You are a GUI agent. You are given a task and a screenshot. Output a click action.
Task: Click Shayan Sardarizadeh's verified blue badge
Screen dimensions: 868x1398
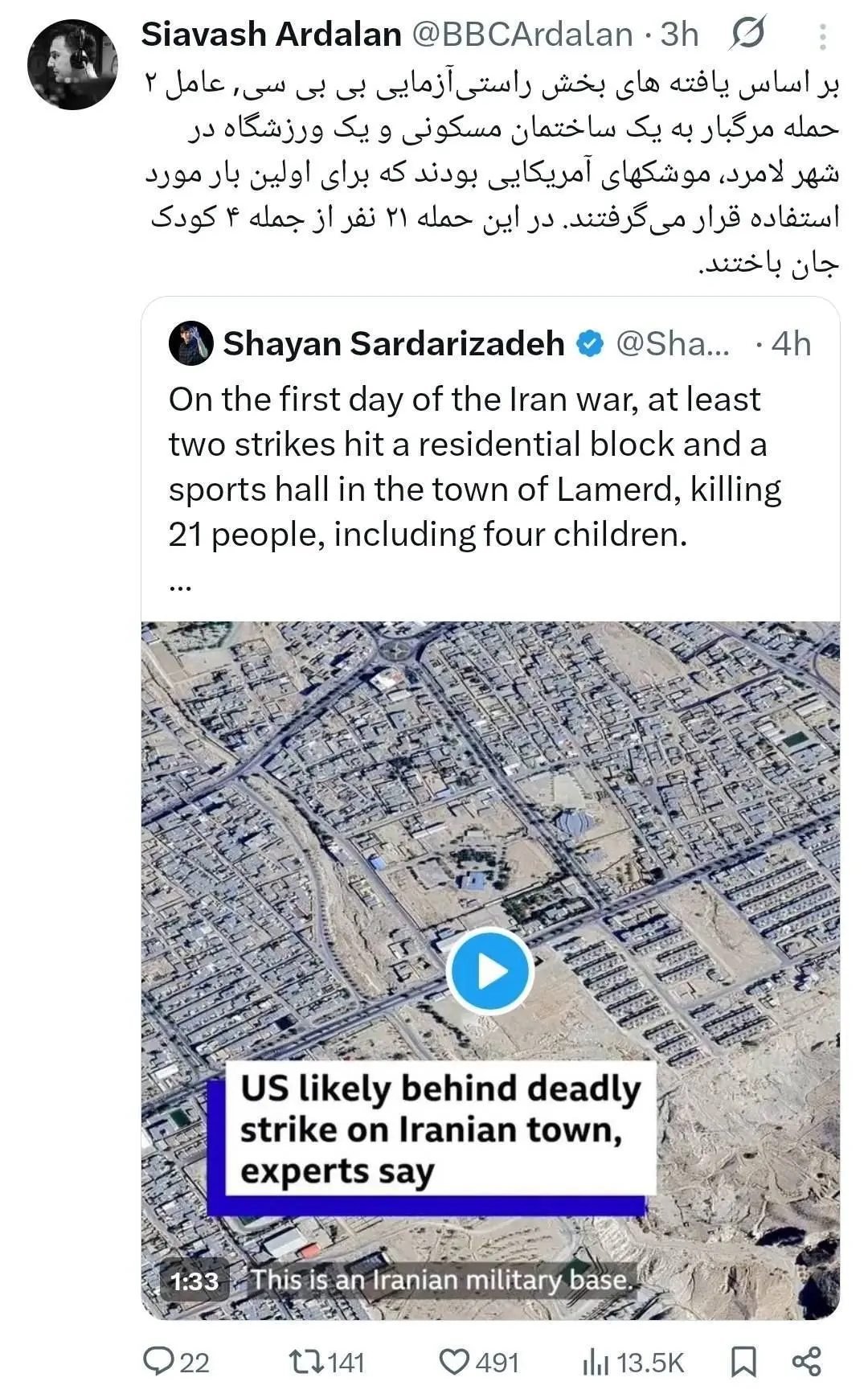coord(590,344)
